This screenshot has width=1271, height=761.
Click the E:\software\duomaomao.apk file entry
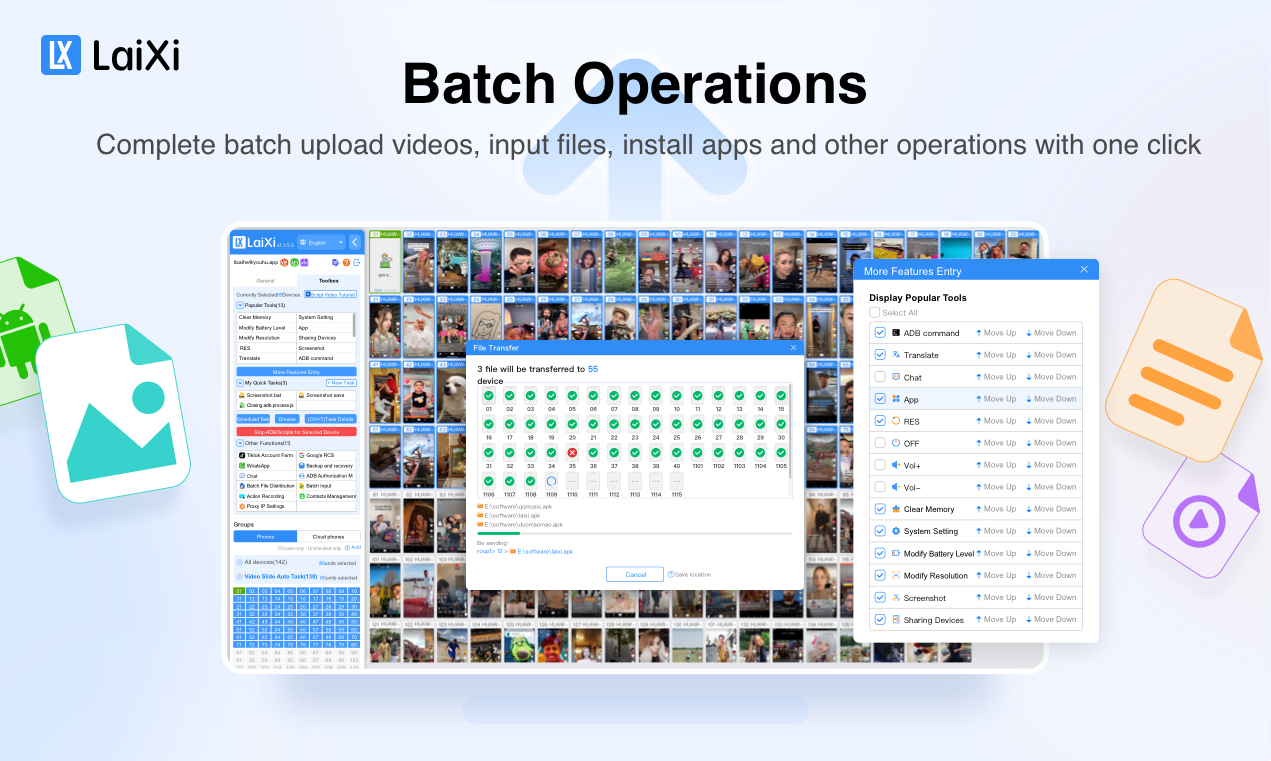click(520, 524)
